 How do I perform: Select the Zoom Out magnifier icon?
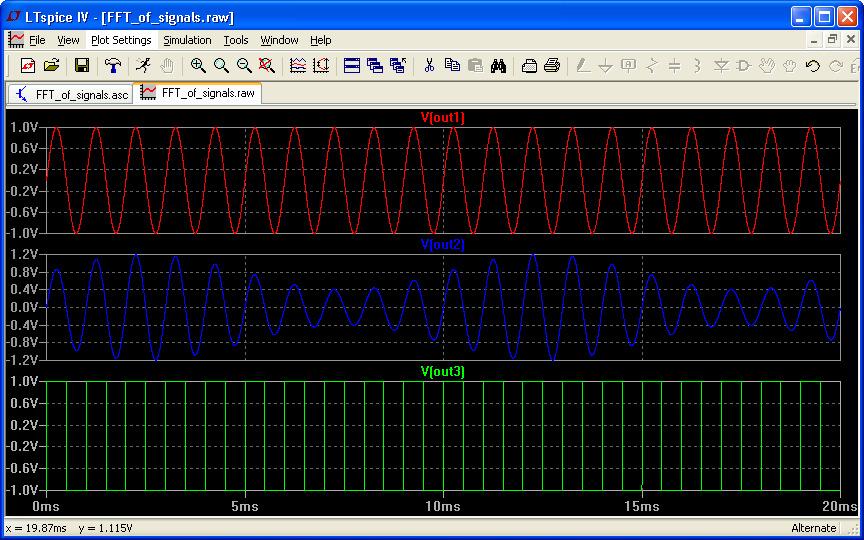pos(244,66)
